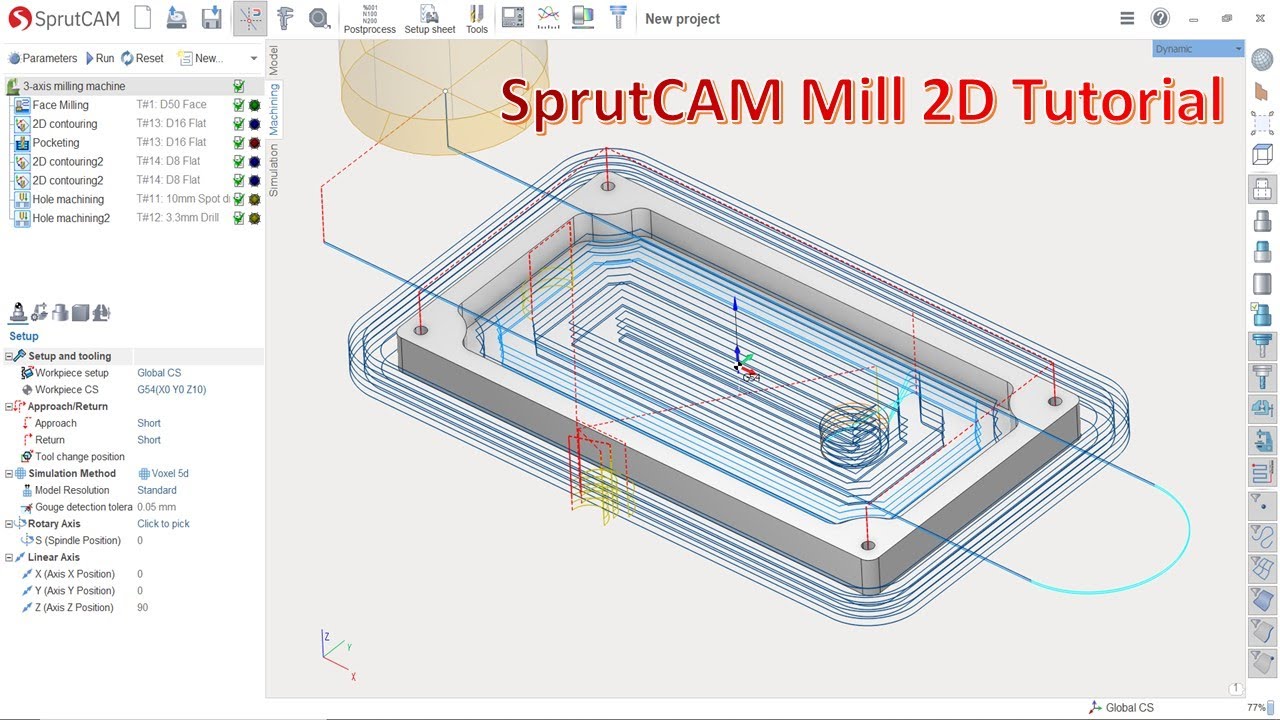Image resolution: width=1280 pixels, height=720 pixels.
Task: Change Workpiece setup Global CS value
Action: pyautogui.click(x=159, y=373)
